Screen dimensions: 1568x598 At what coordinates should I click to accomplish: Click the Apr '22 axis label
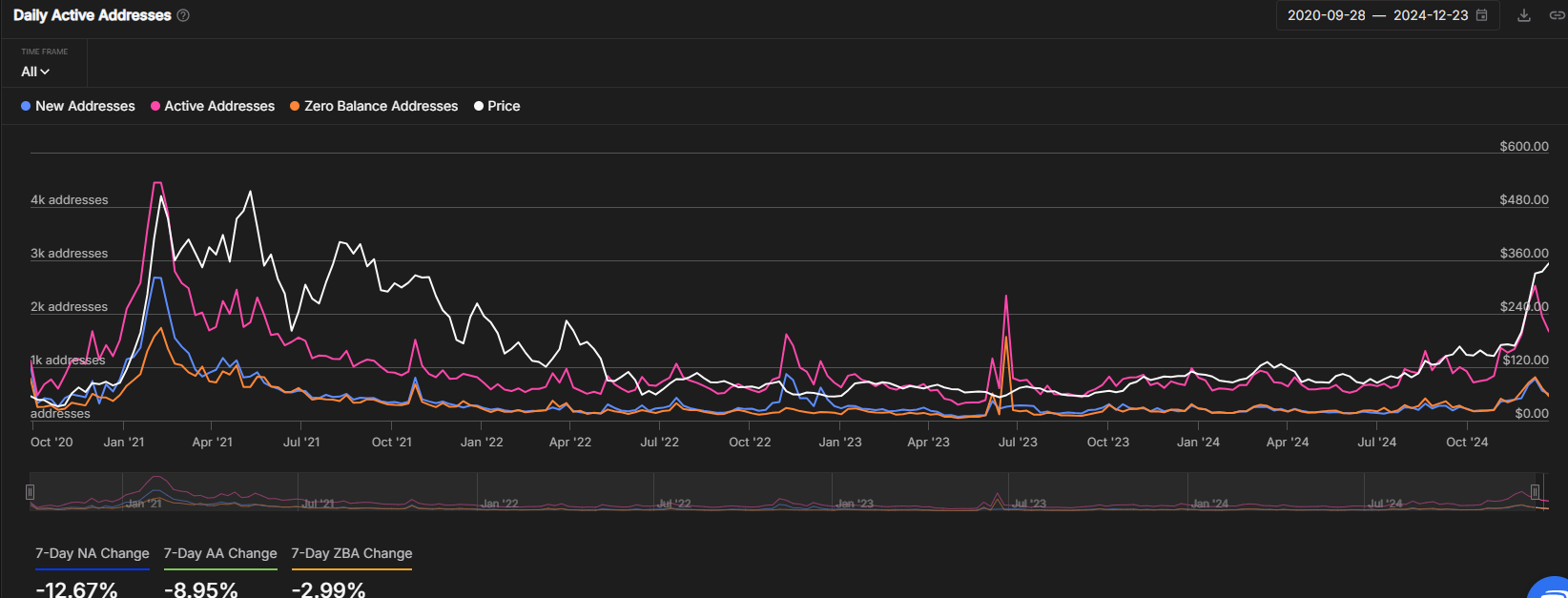(x=570, y=442)
